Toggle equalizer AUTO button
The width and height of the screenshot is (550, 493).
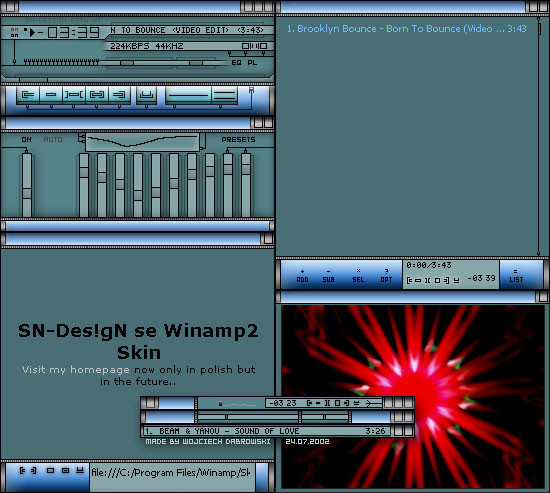coord(53,140)
